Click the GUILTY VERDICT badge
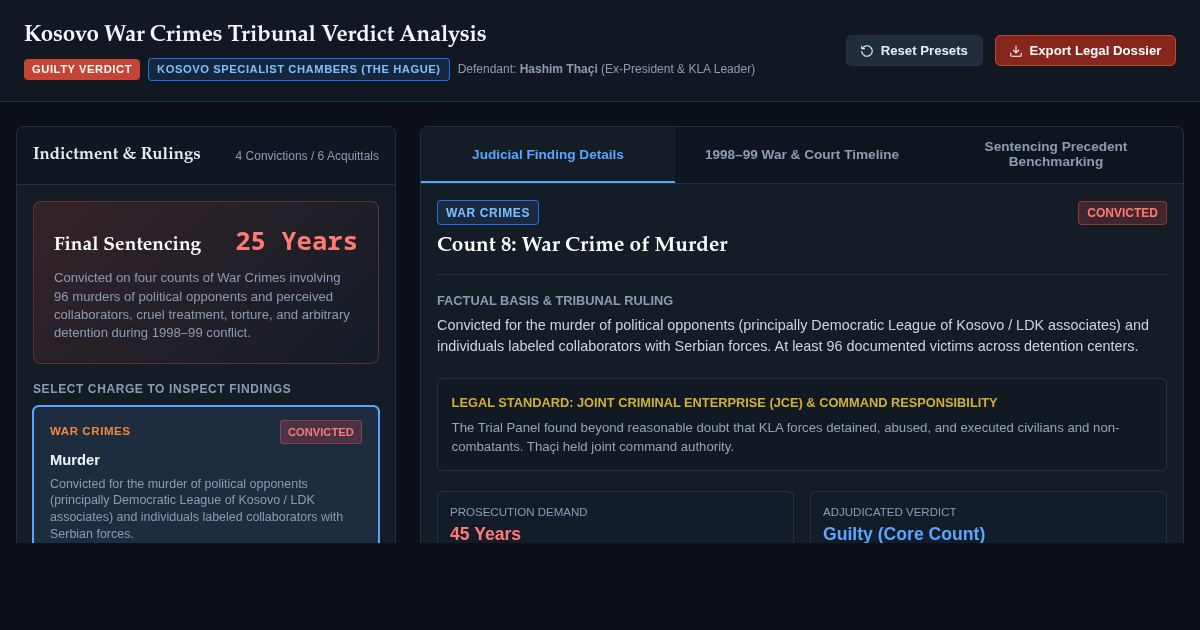The image size is (1200, 630). [82, 69]
